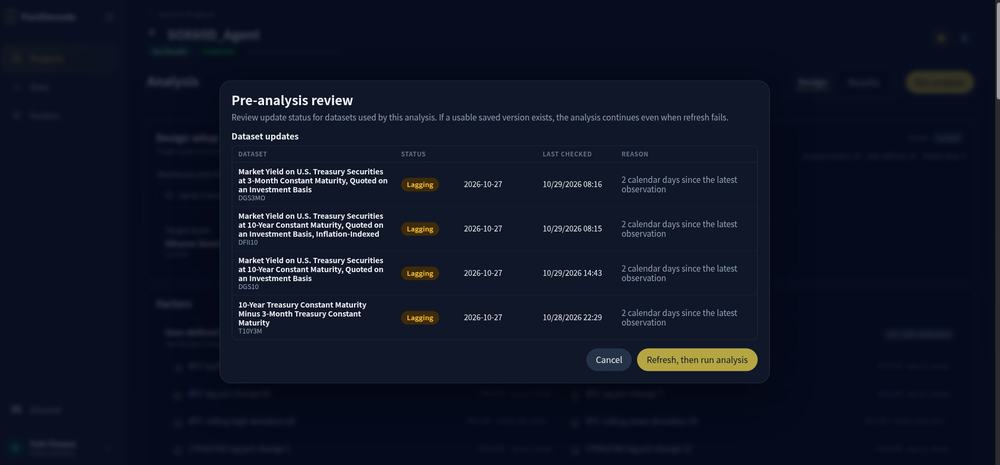This screenshot has width=1000, height=465.
Task: Click the Inflation-Indexed 10-Year dataset name
Action: (x=311, y=225)
